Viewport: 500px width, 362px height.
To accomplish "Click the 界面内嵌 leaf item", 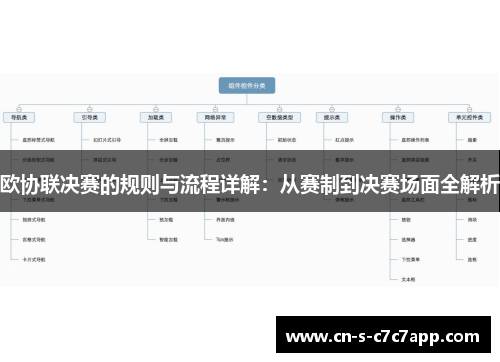I will 225,220.
